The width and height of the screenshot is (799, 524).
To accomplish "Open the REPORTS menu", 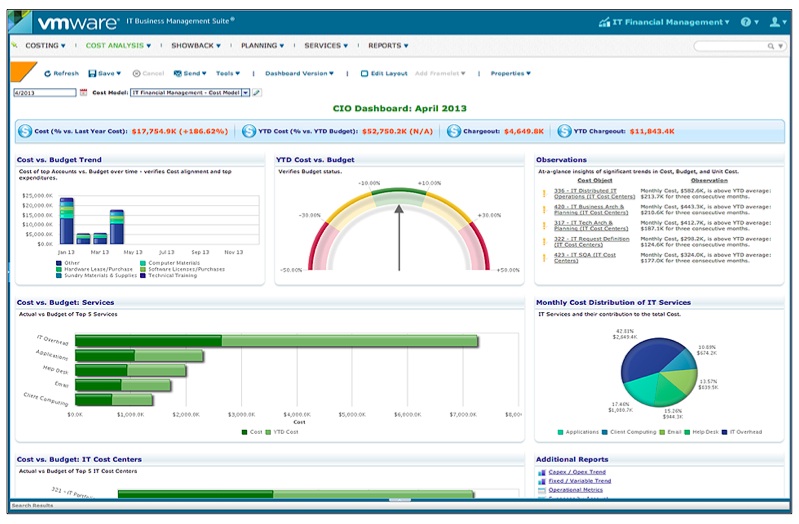I will click(x=388, y=45).
